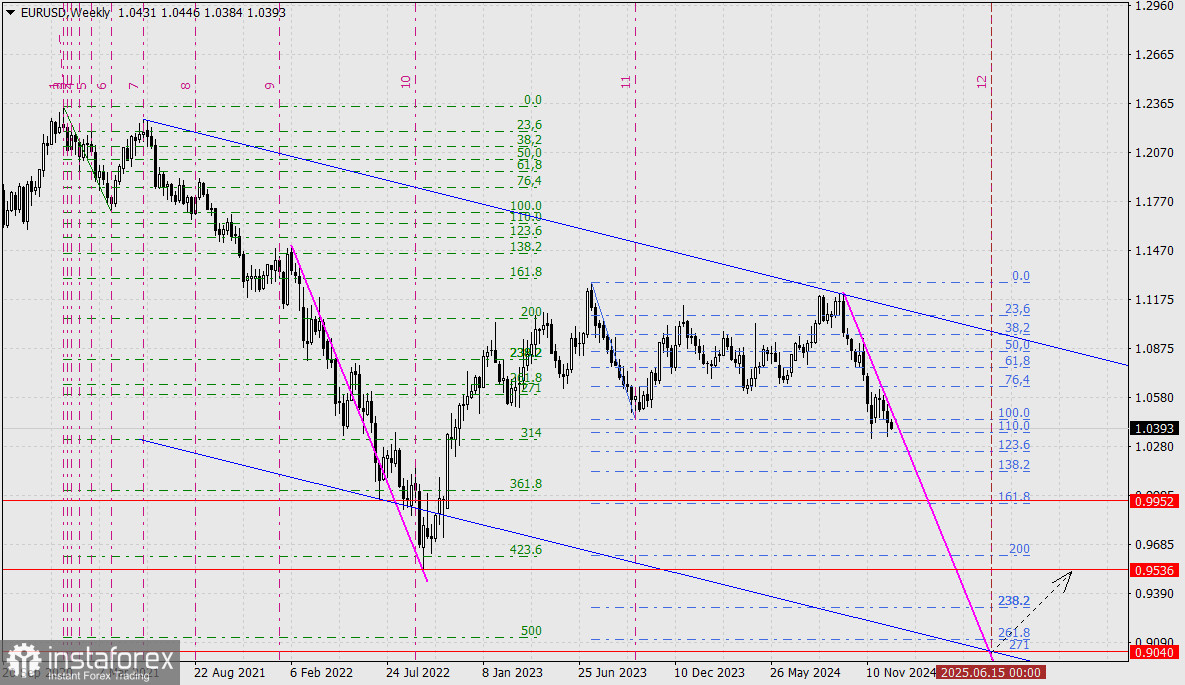This screenshot has width=1185, height=685.
Task: Click the blue 261.8 Fibonacci level label
Action: coord(1014,633)
